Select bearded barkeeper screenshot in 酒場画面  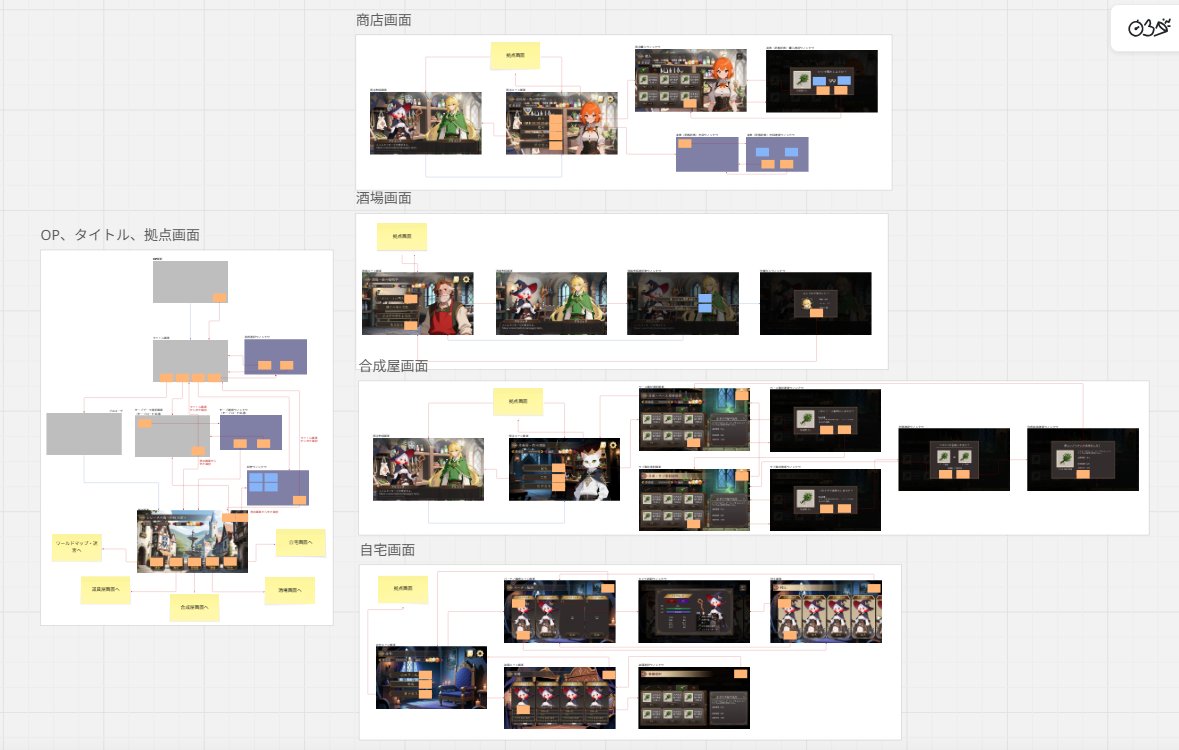point(417,304)
